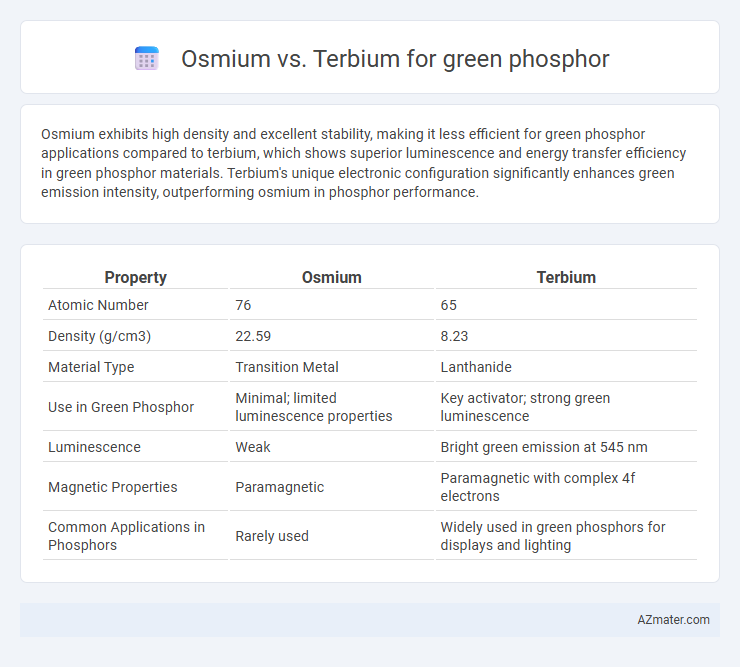Click the calendar grid icon beside the title

point(147,59)
